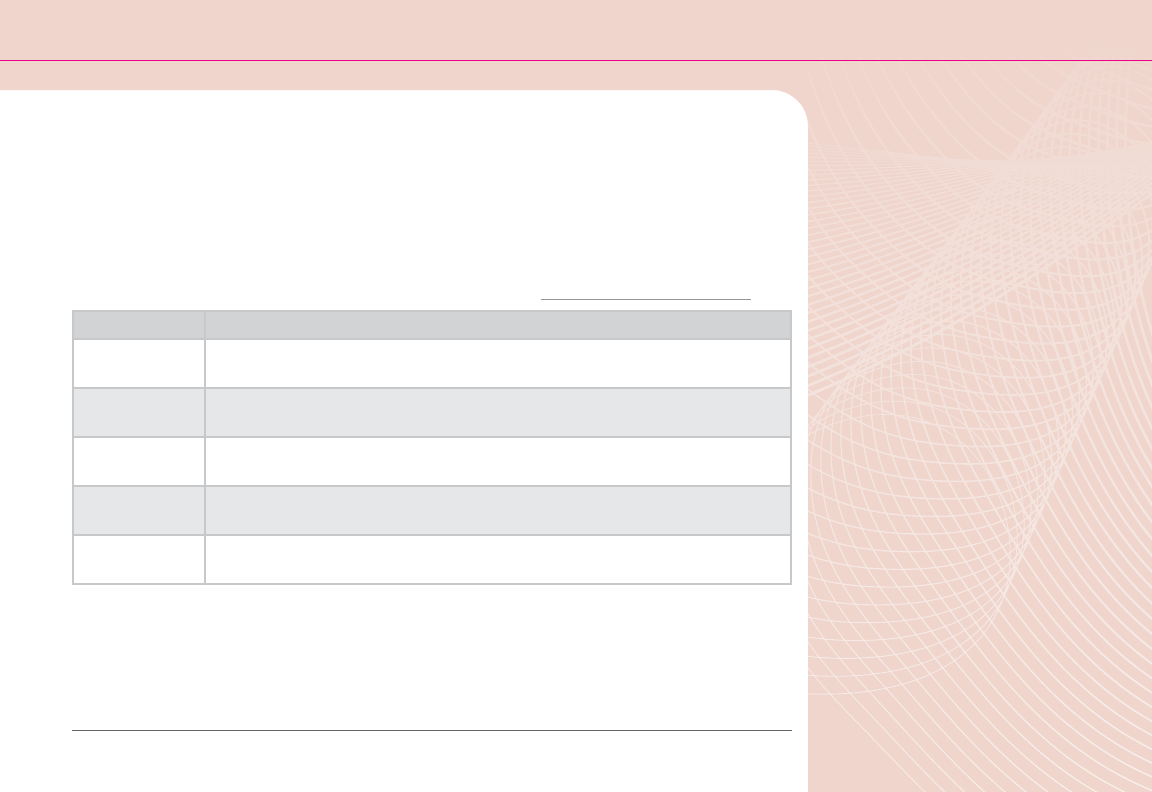Click the first row's left white cell

[x=138, y=363]
